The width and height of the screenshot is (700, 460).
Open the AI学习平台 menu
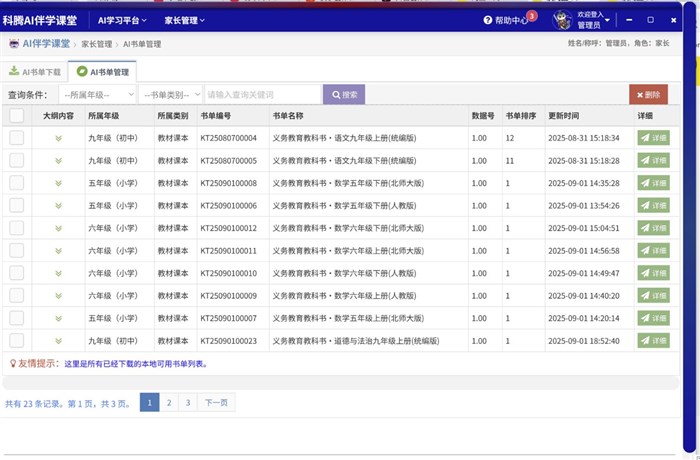point(122,20)
